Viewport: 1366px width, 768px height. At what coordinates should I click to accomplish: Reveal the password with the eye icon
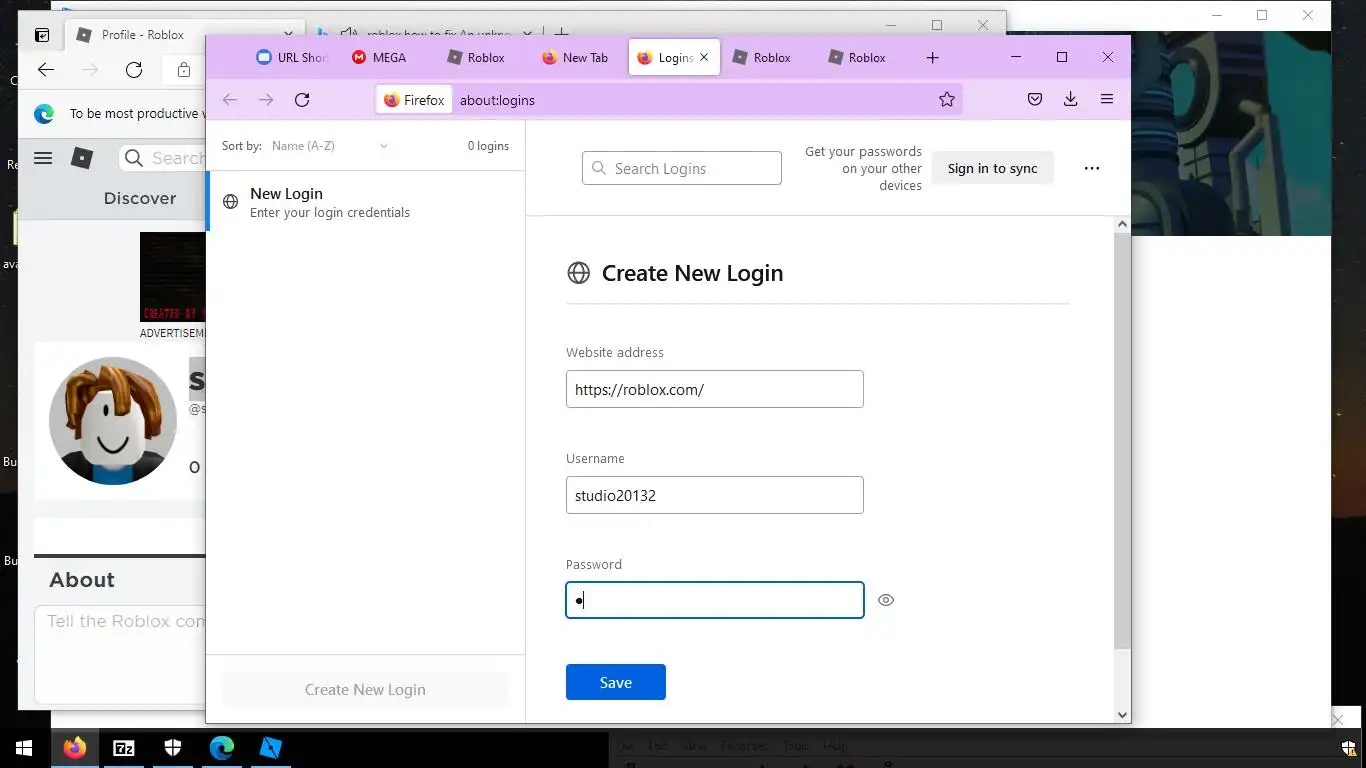pyautogui.click(x=886, y=600)
